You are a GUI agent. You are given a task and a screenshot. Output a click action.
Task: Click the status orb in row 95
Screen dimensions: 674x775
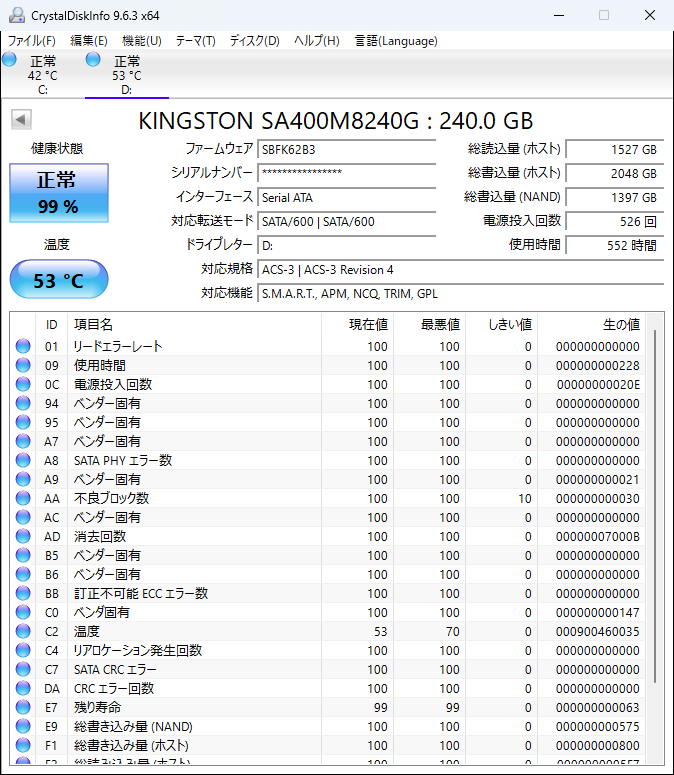(23, 422)
